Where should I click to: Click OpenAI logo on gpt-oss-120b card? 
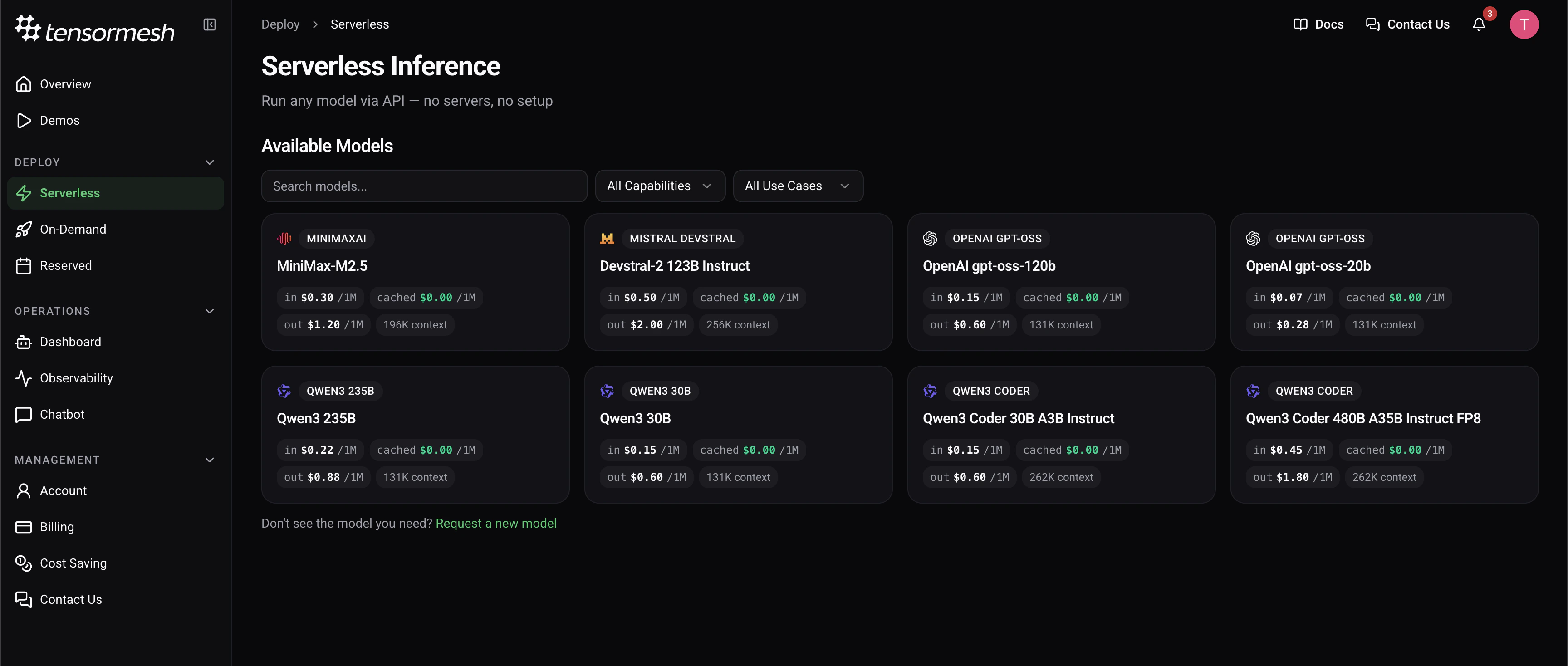(x=930, y=239)
